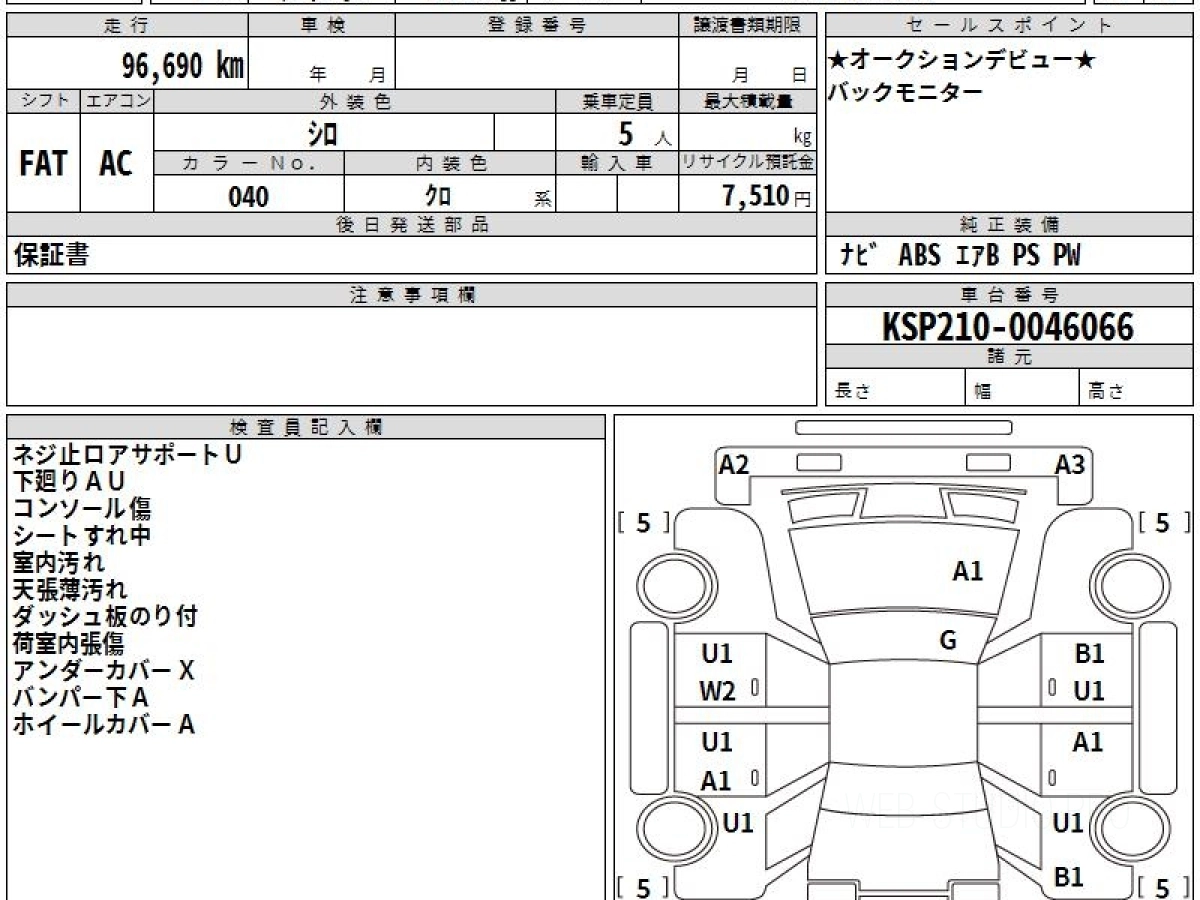Click the 純正装備 header
The image size is (1200, 900).
point(1009,225)
